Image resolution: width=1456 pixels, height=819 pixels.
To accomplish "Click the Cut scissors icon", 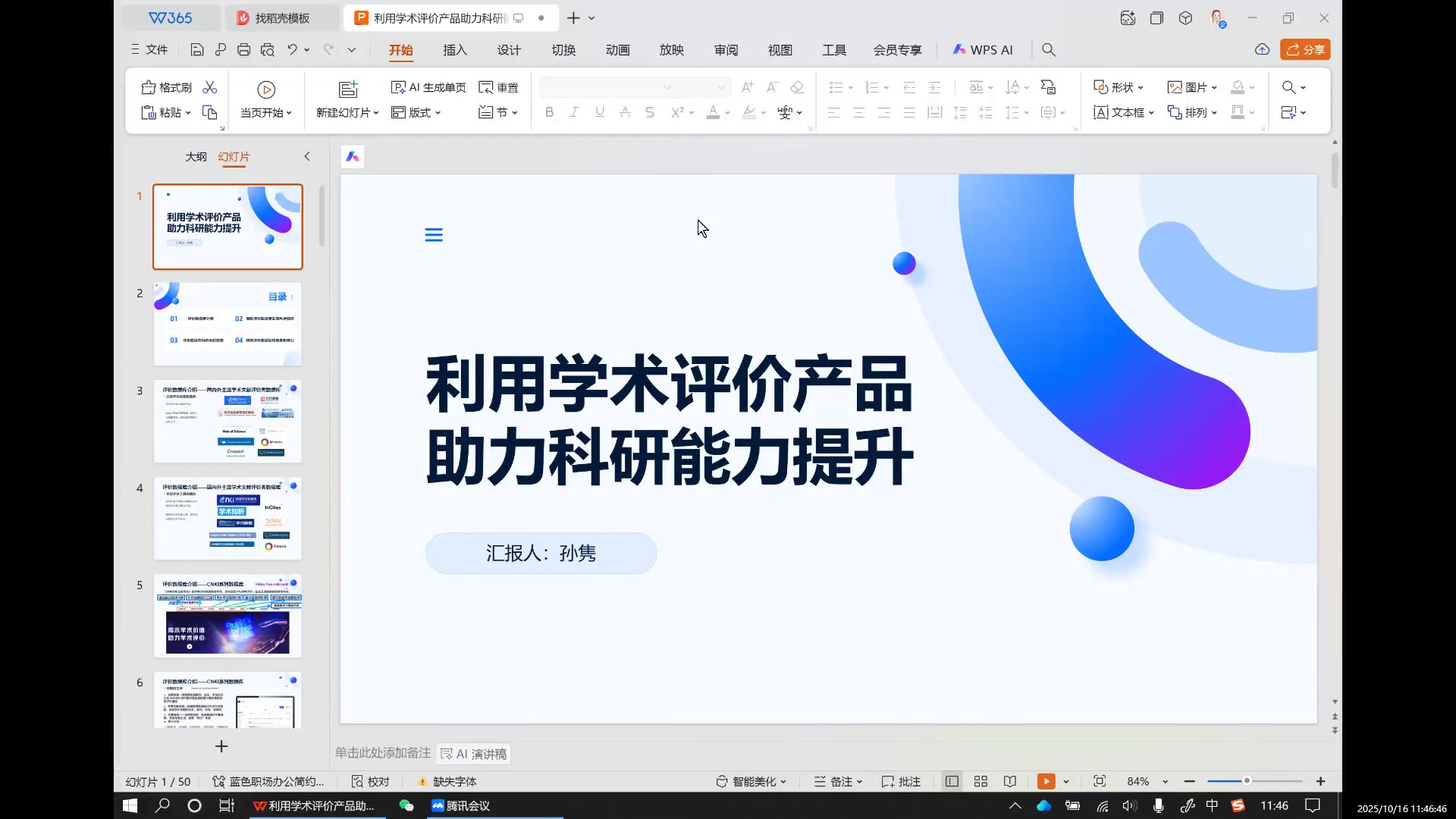I will pyautogui.click(x=210, y=87).
